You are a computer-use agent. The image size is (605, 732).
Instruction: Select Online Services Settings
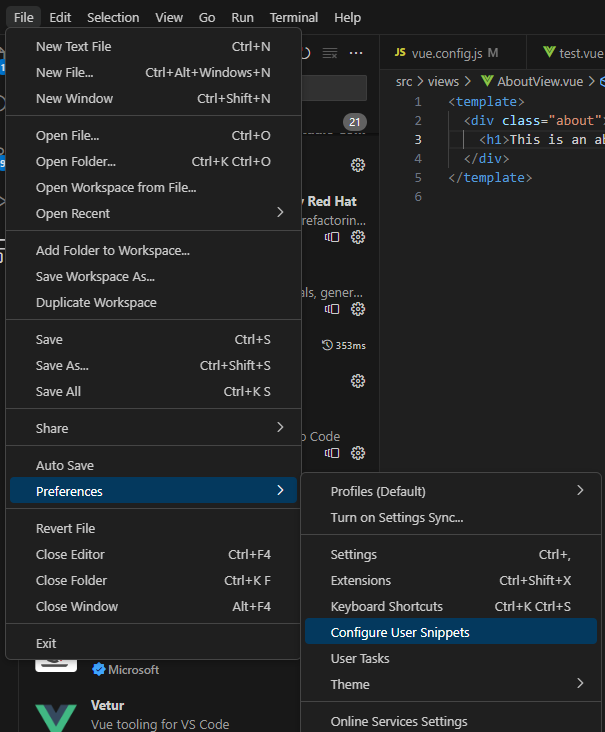click(x=451, y=721)
